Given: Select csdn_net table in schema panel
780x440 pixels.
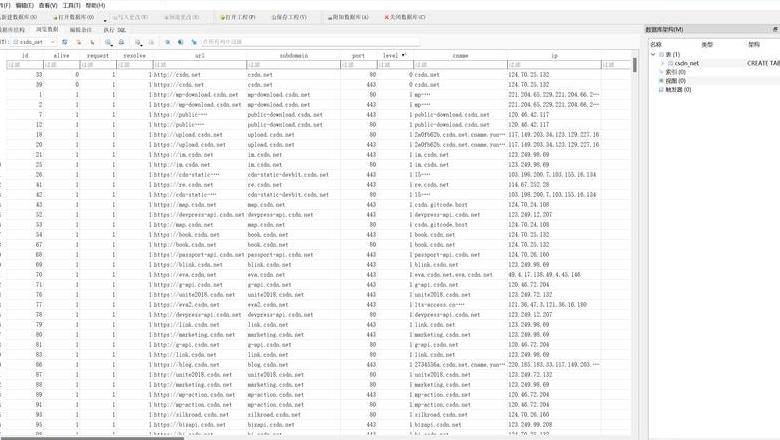Looking at the screenshot, I should pos(686,63).
